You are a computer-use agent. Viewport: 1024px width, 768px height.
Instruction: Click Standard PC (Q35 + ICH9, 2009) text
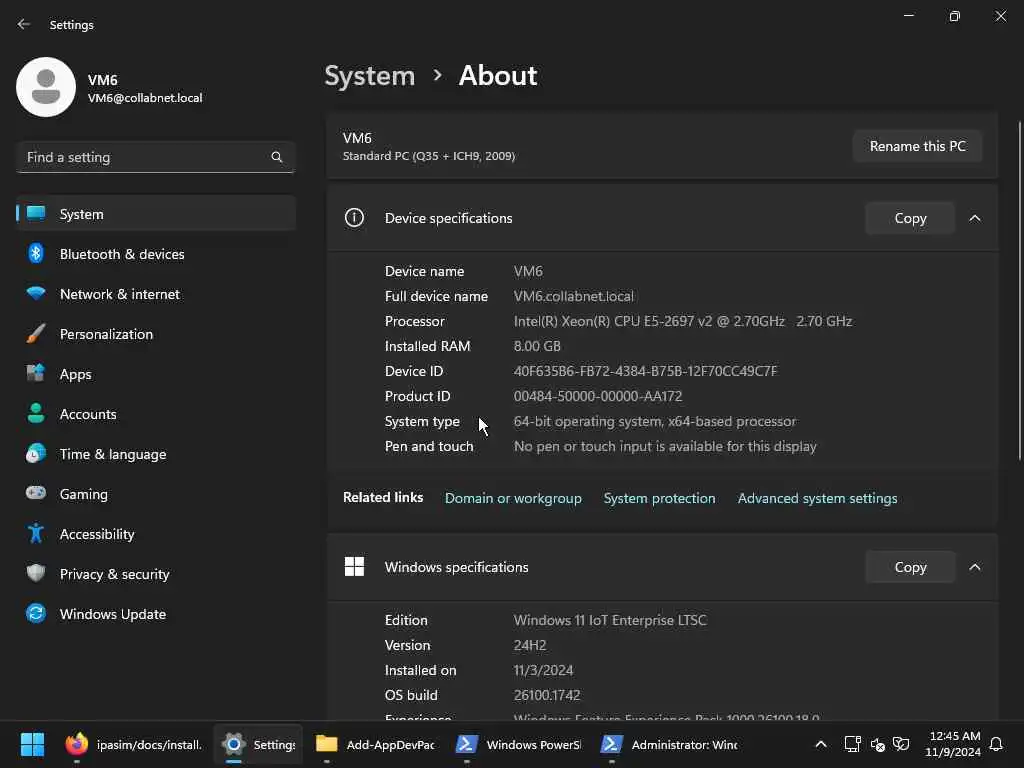pos(428,156)
